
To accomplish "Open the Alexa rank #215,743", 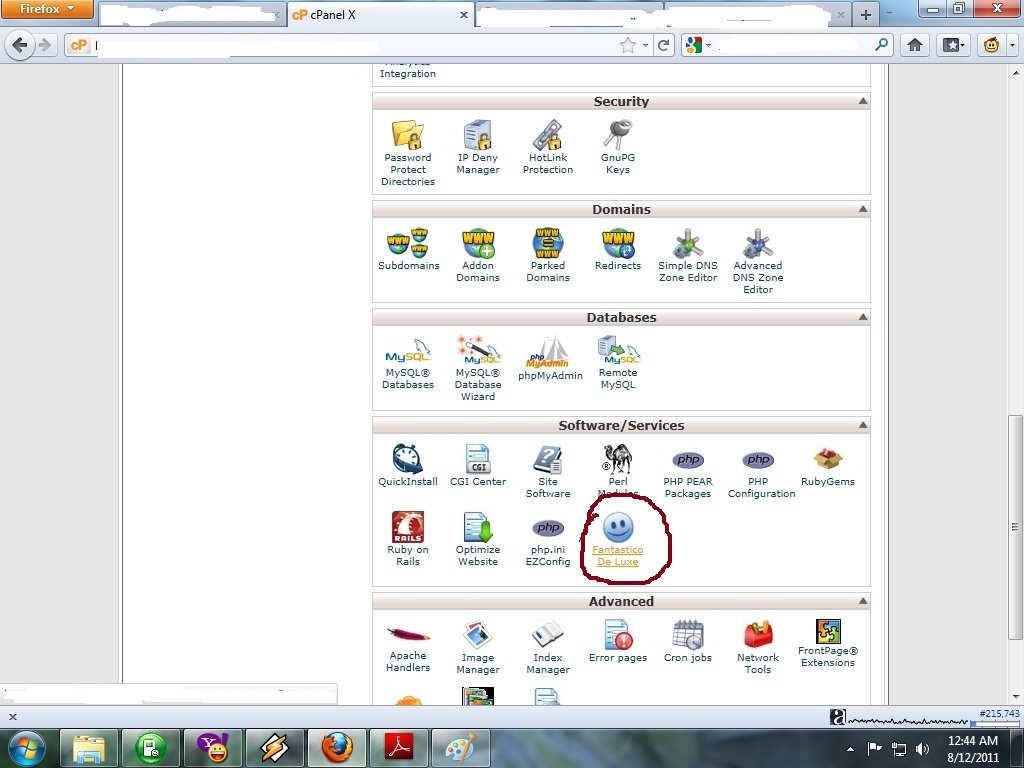I will point(999,714).
